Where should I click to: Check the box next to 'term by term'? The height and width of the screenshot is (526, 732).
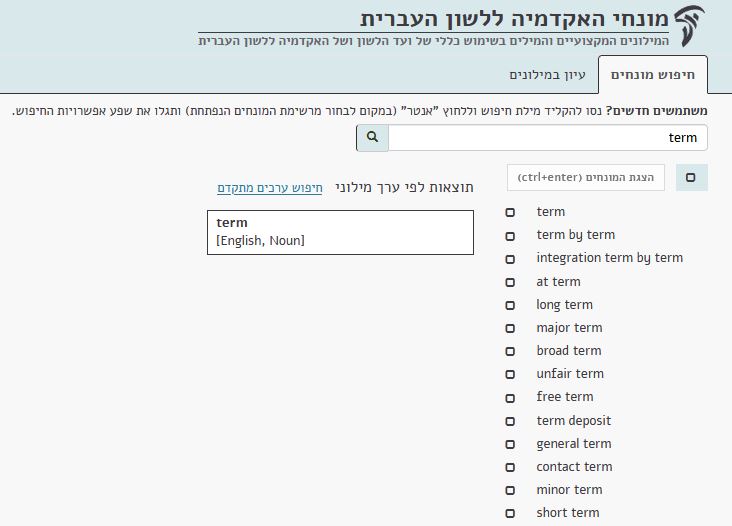coord(510,236)
